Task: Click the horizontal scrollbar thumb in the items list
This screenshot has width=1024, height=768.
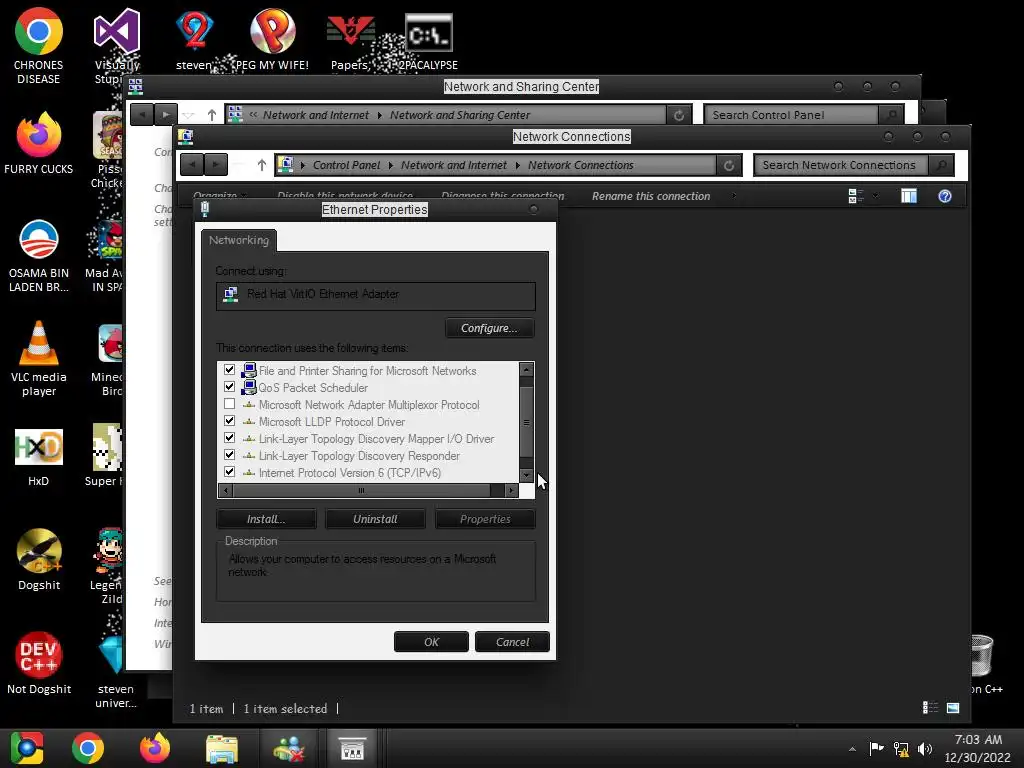Action: [x=361, y=490]
